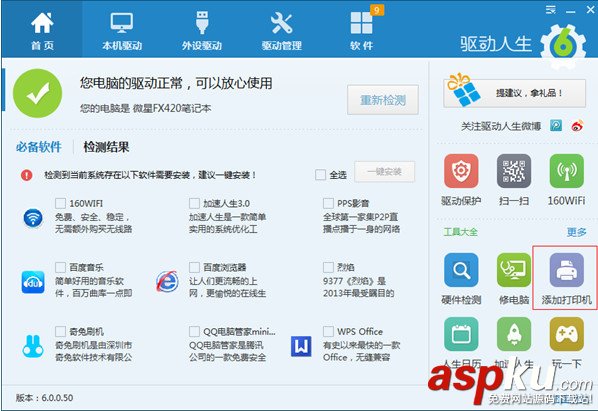The image size is (598, 411).
Task: Open the title bar menu icon
Action: click(x=550, y=10)
